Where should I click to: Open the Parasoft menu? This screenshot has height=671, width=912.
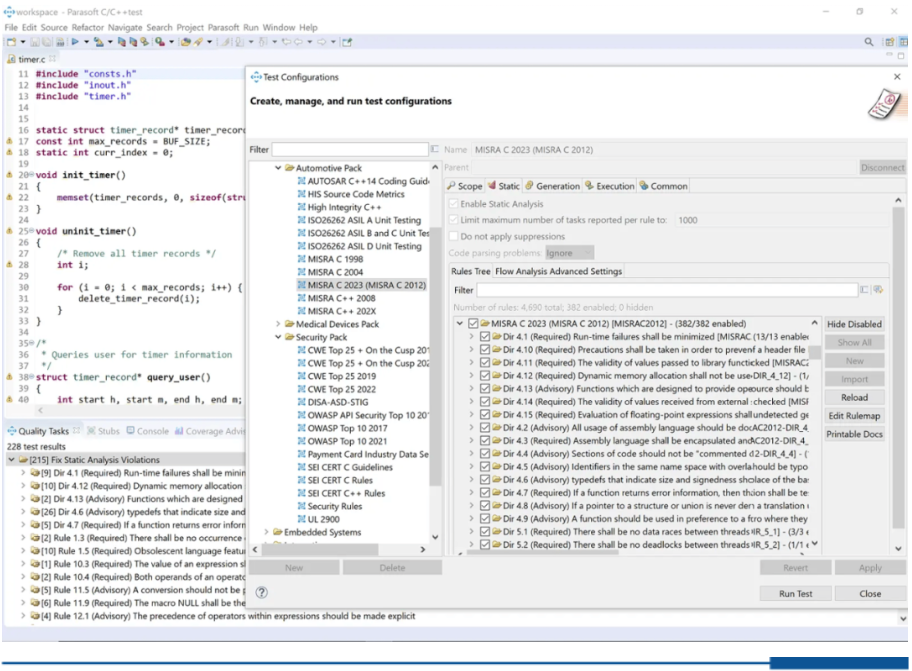(223, 27)
